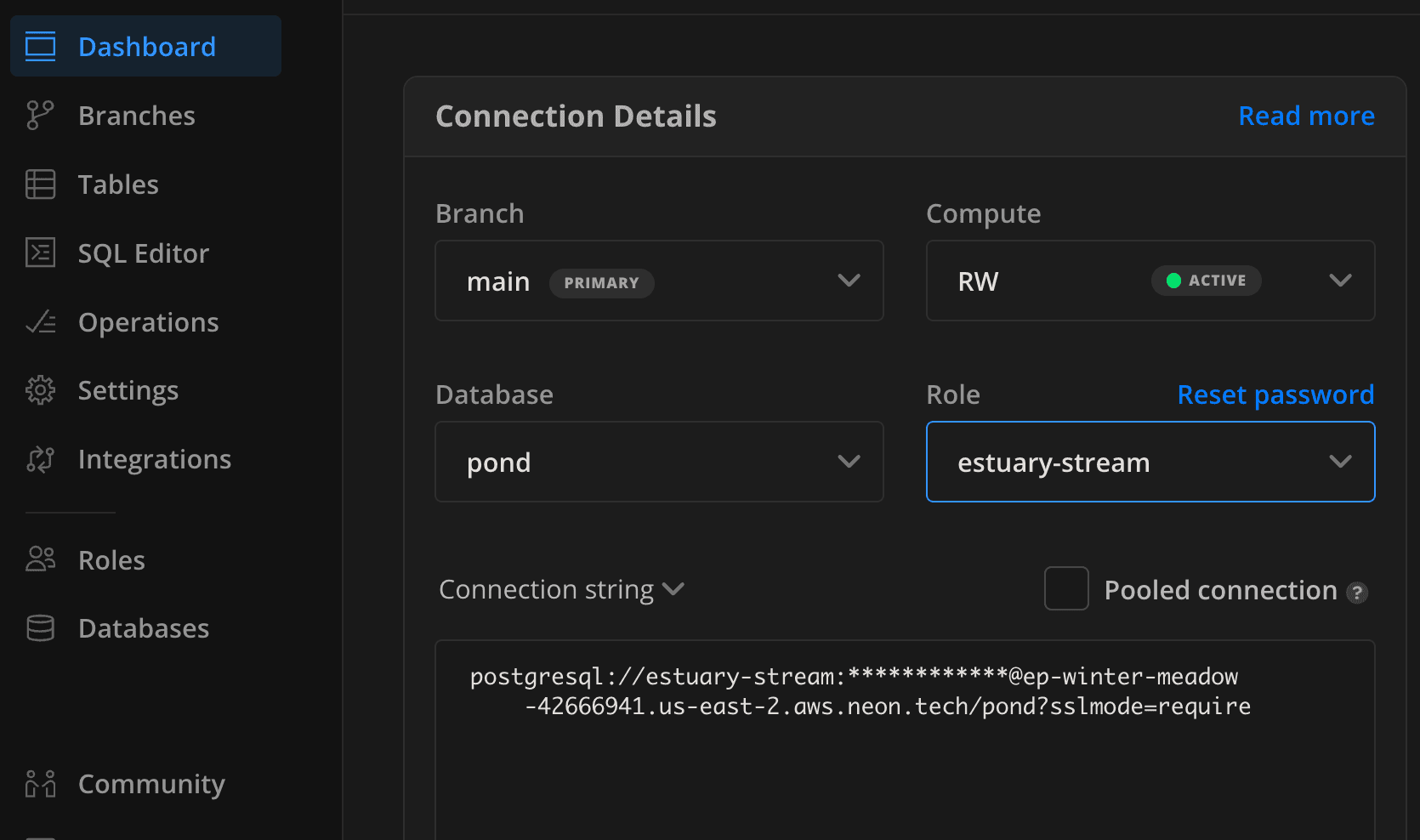Open the SQL Editor icon
Image resolution: width=1420 pixels, height=840 pixels.
pos(39,253)
